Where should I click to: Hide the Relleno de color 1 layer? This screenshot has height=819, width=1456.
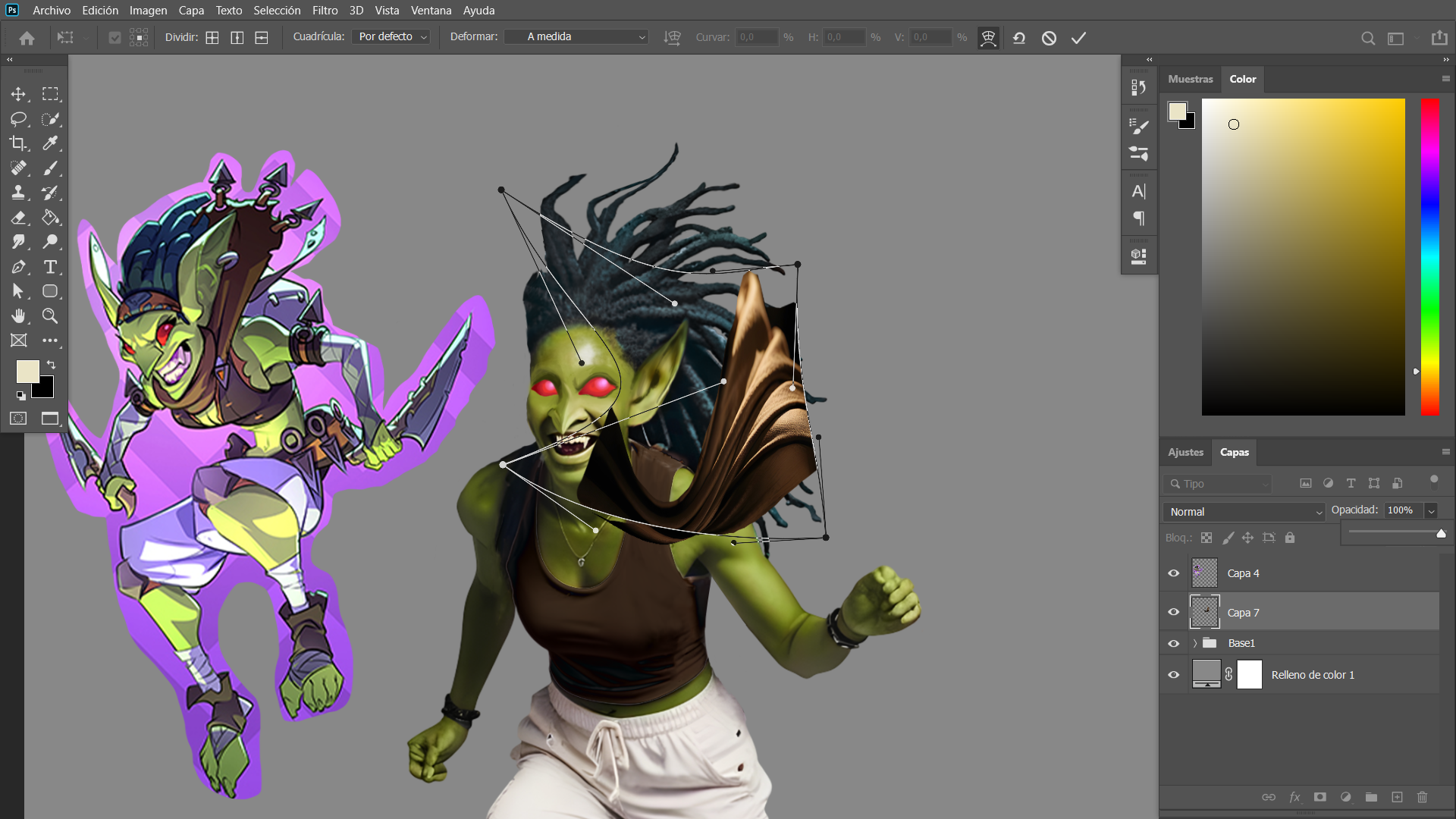[1174, 675]
